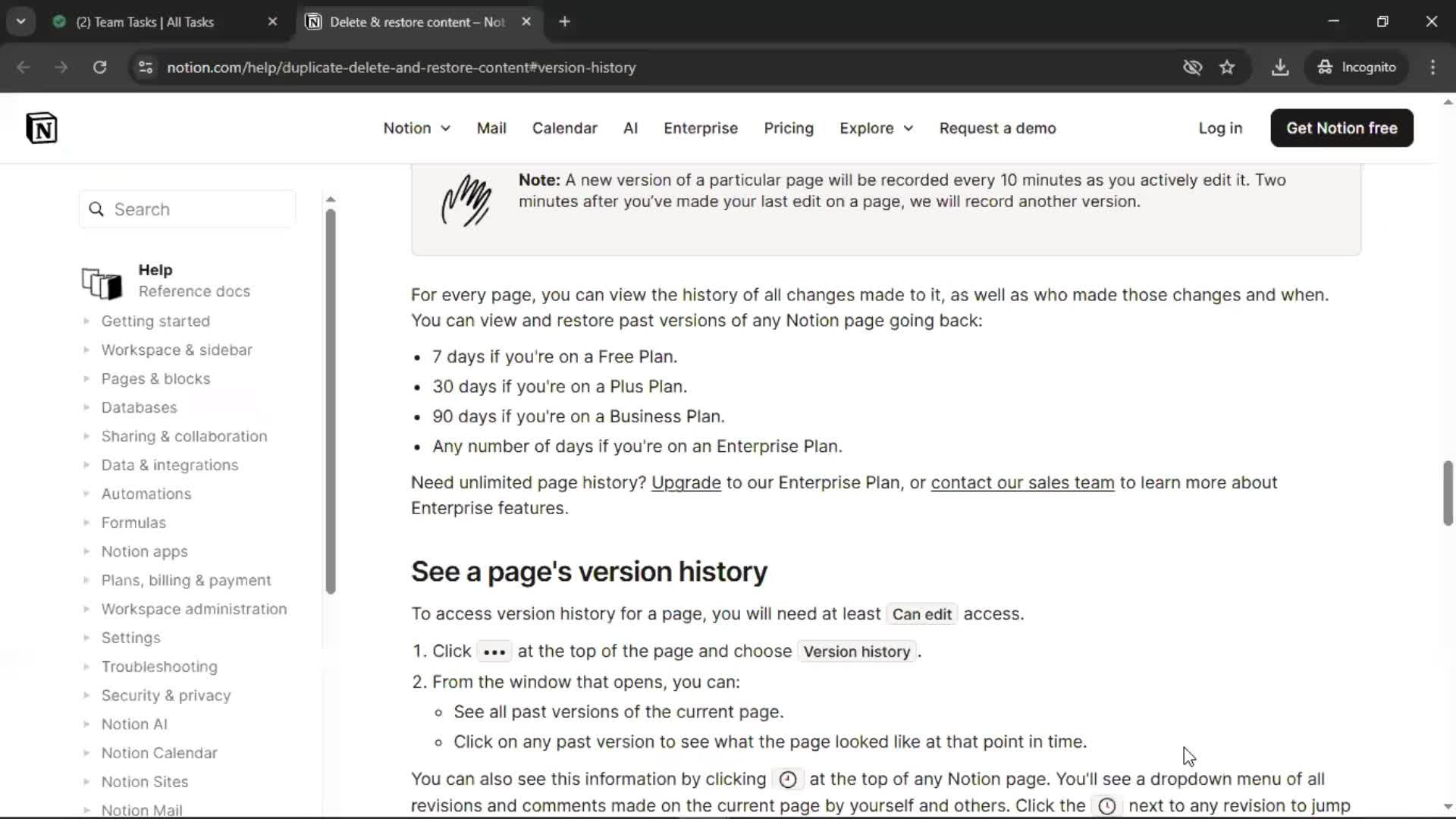Viewport: 1456px width, 819px height.
Task: Open Security & privacy section
Action: click(x=166, y=696)
